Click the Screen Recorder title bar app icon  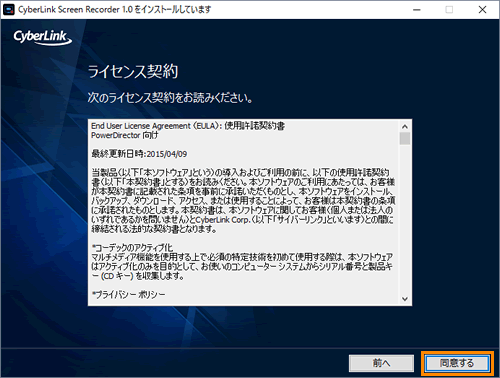9,9
